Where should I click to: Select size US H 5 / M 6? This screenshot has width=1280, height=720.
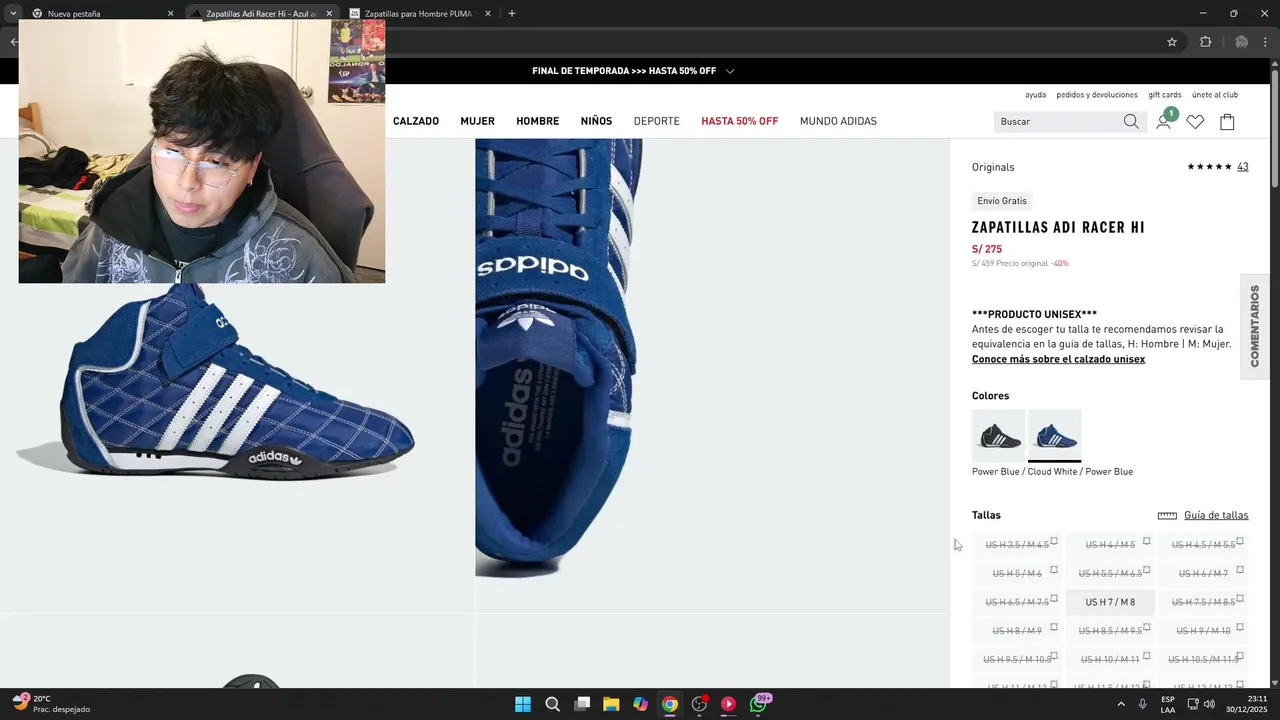(1016, 574)
